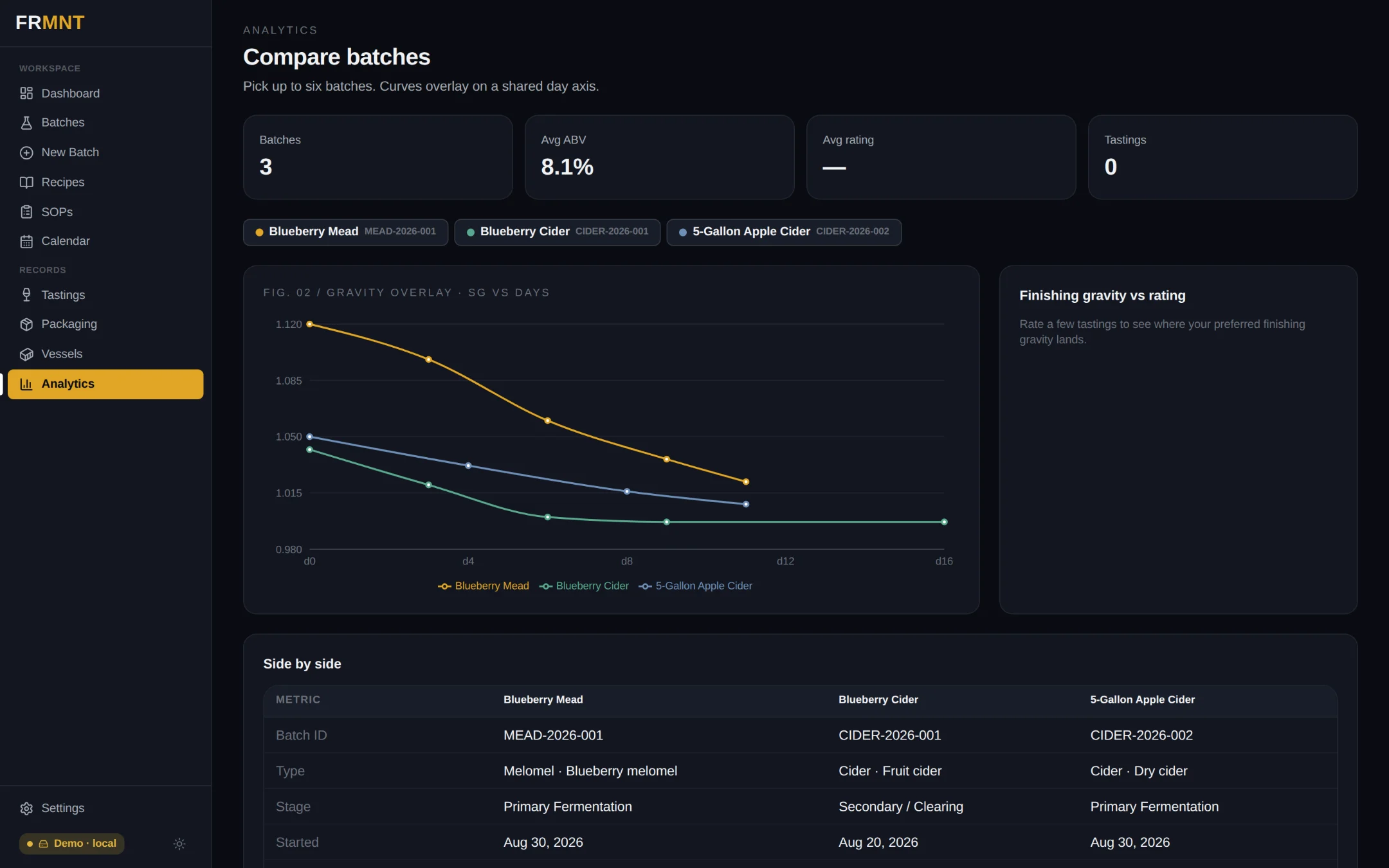Open Settings label in sidebar
Image resolution: width=1389 pixels, height=868 pixels.
(x=62, y=808)
